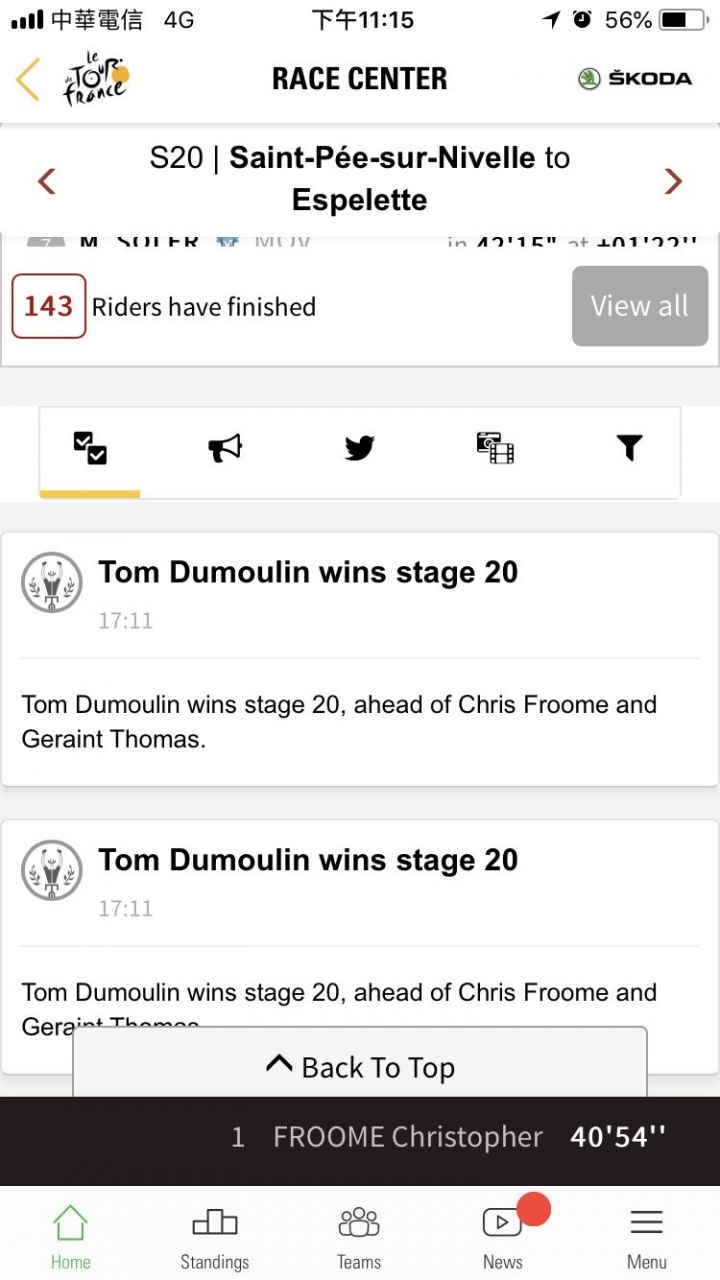Open the Tour de France logo

(x=96, y=79)
